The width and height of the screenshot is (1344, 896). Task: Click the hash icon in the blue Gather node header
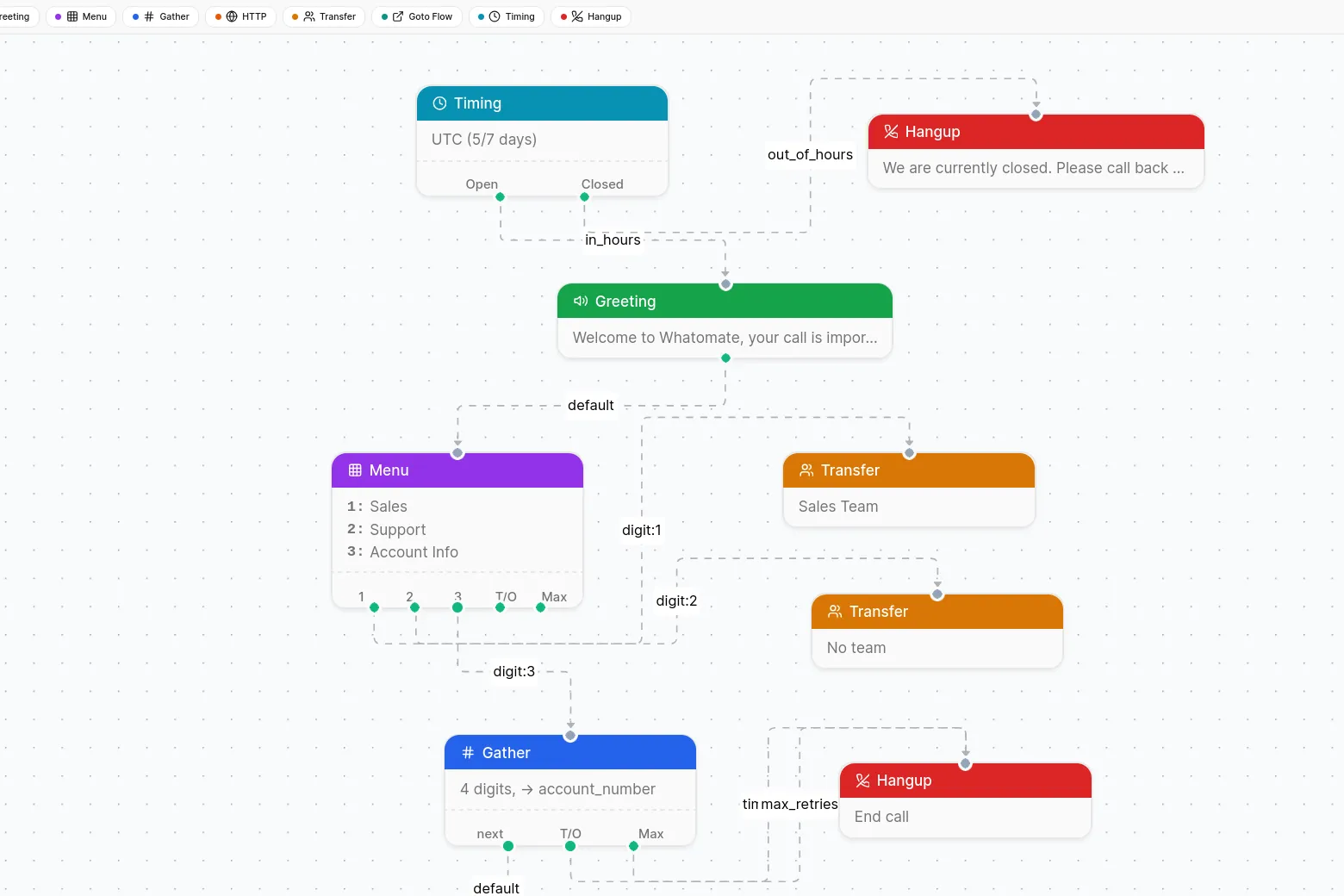pos(468,753)
